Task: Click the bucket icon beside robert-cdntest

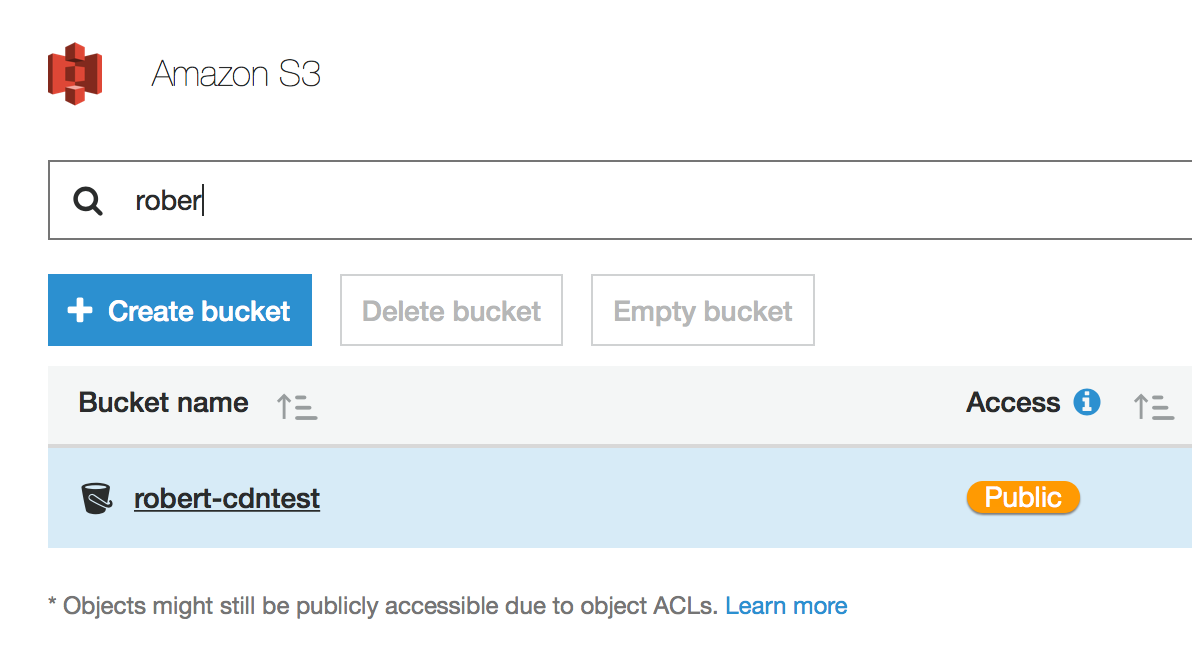Action: pos(97,498)
